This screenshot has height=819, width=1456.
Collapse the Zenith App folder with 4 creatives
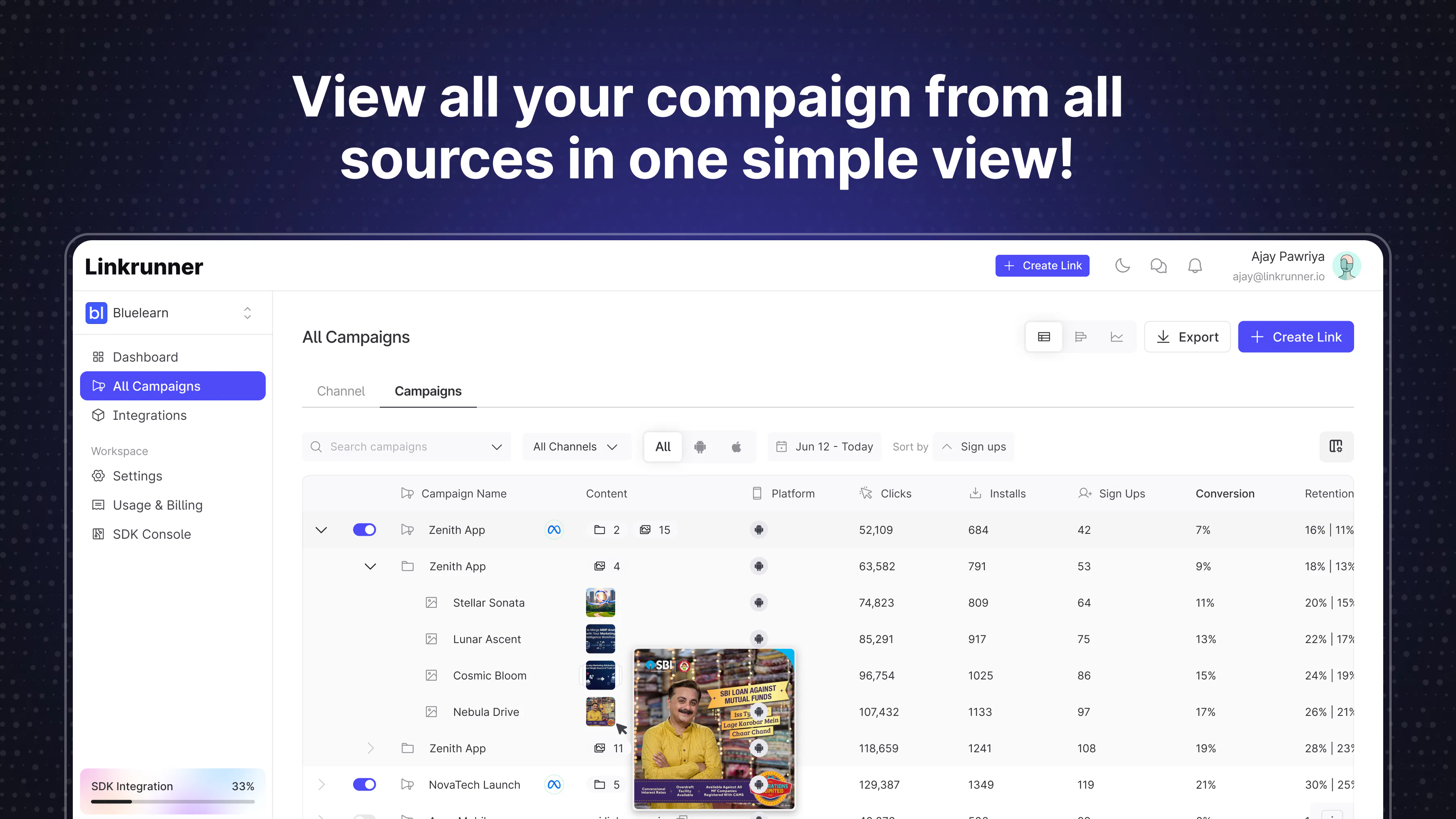370,566
